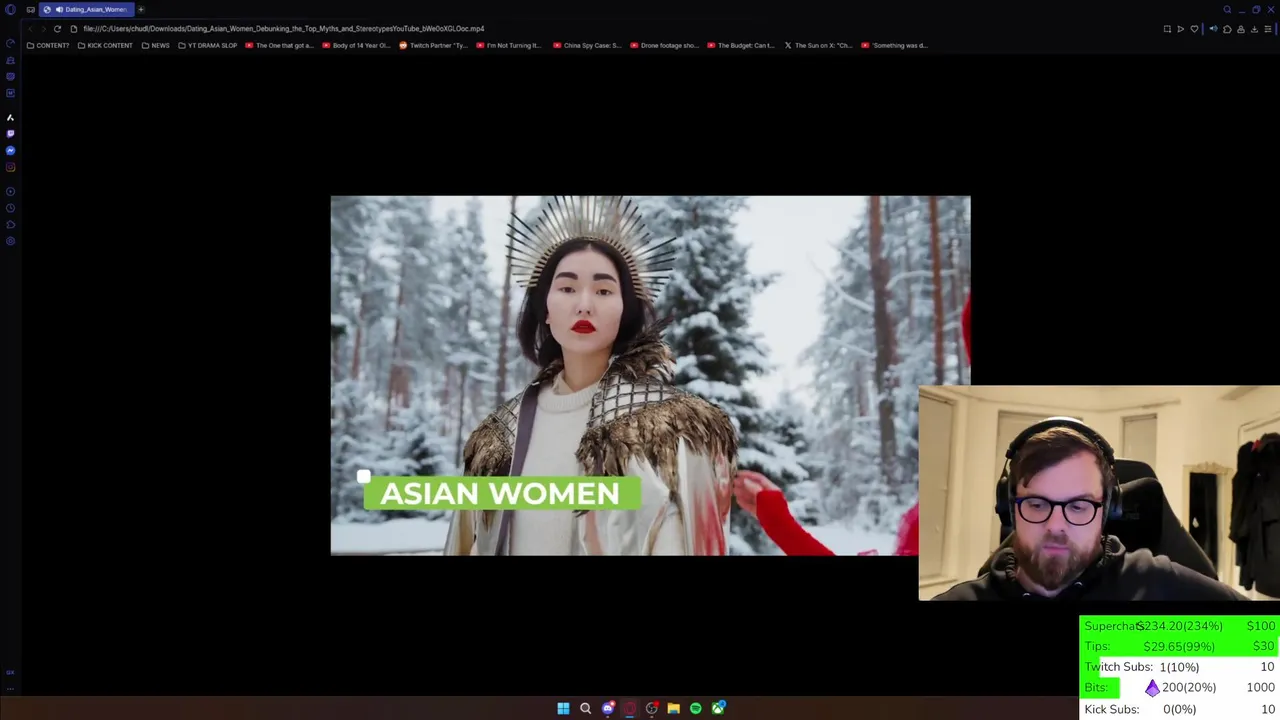The height and width of the screenshot is (720, 1280).
Task: Open the CONTENT? bookmarks folder
Action: pyautogui.click(x=48, y=45)
